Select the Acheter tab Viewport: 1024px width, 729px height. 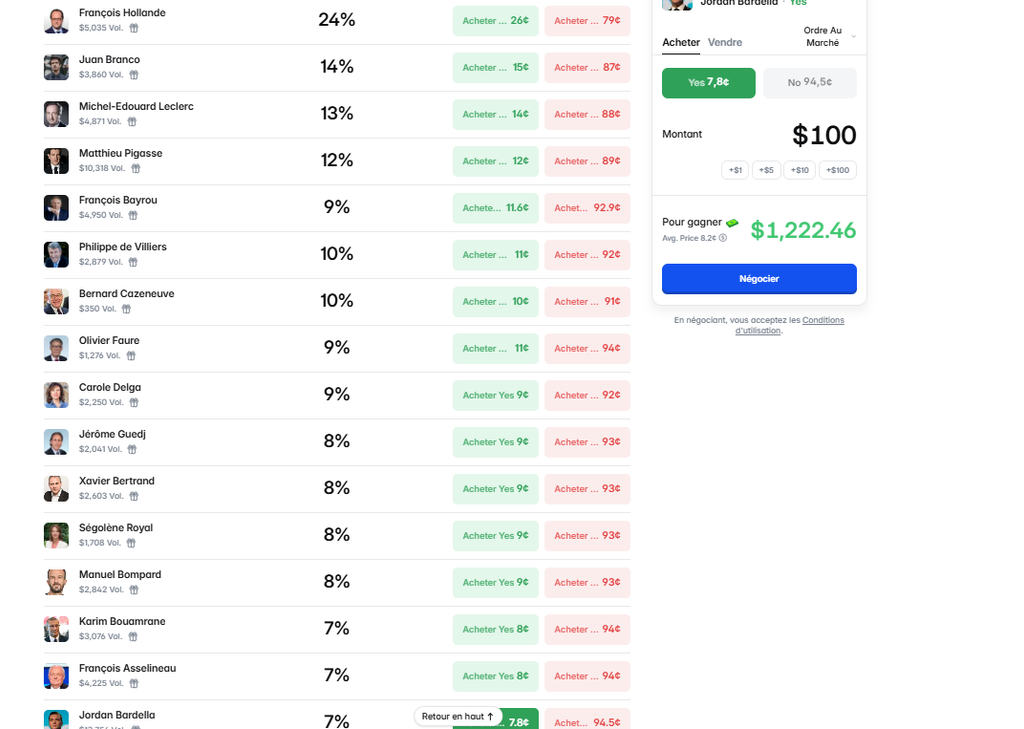pos(681,42)
